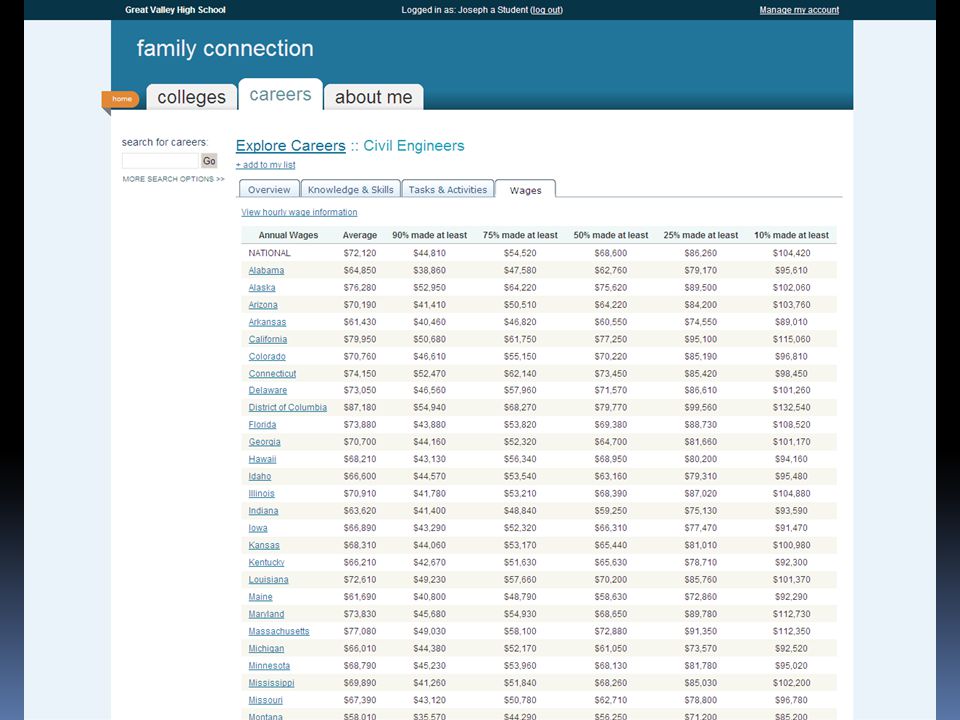
Task: Switch to the Knowledge & Skills tab
Action: click(x=351, y=189)
